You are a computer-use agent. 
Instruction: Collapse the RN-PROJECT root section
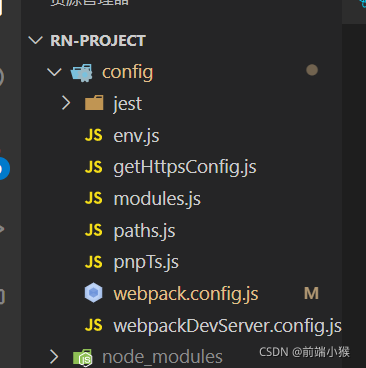(x=35, y=41)
